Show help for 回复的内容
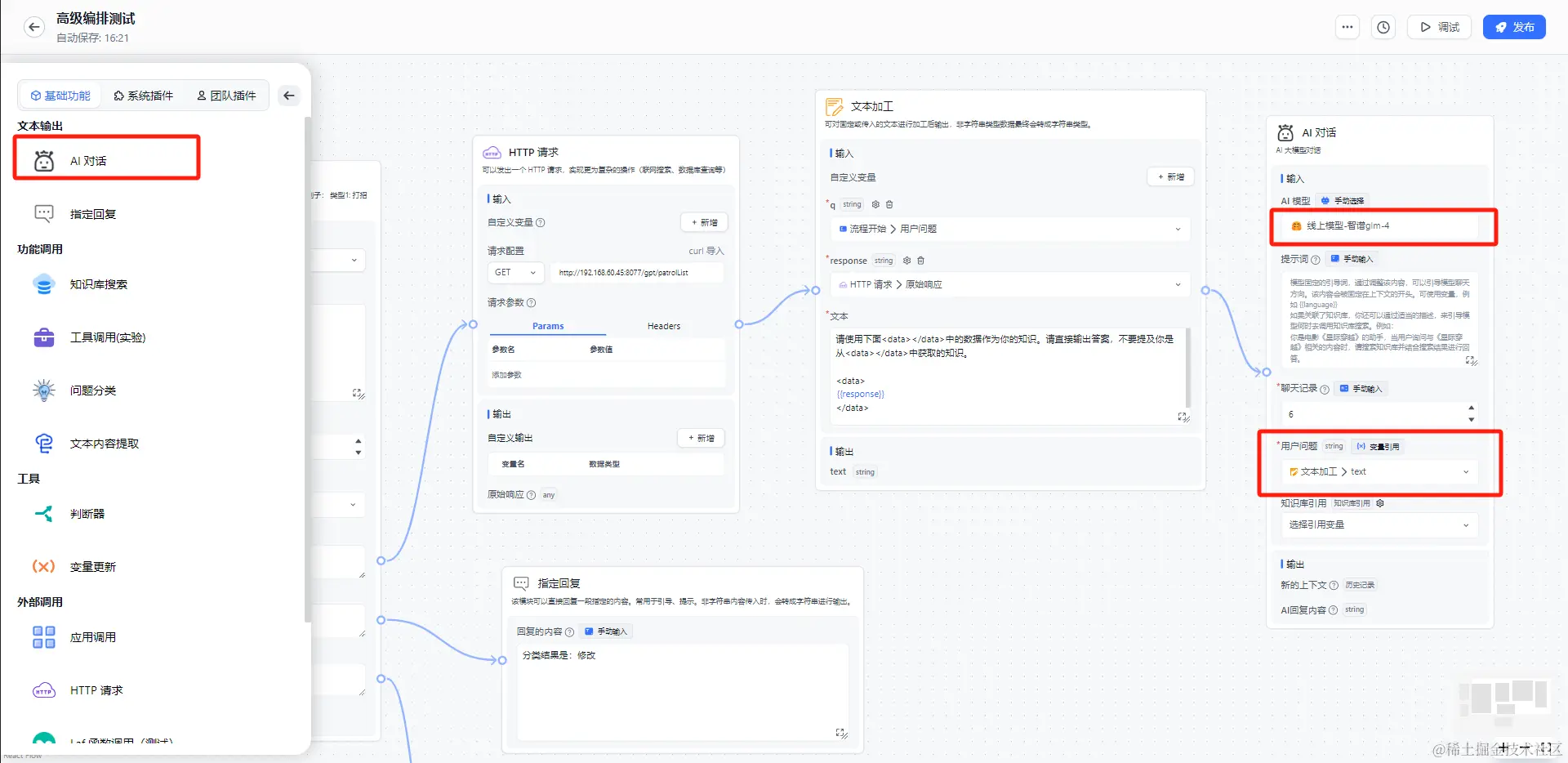The width and height of the screenshot is (1568, 763). 570,632
